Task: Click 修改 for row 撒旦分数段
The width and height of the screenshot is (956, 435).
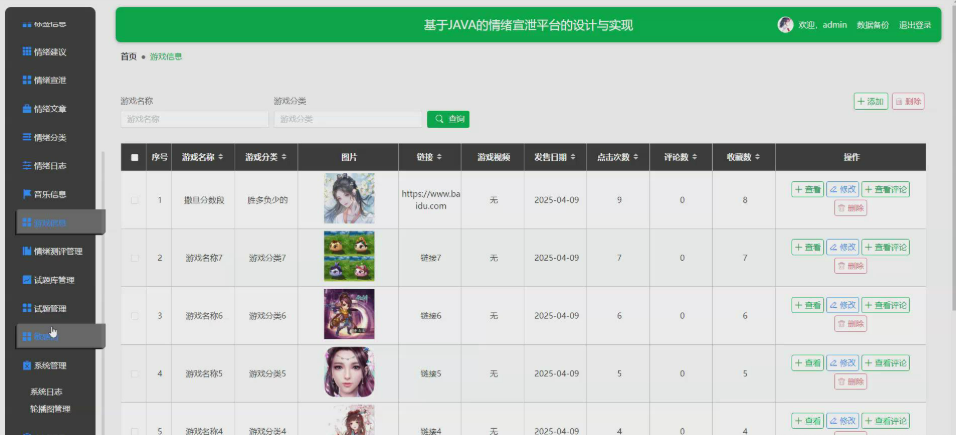Action: coord(842,189)
